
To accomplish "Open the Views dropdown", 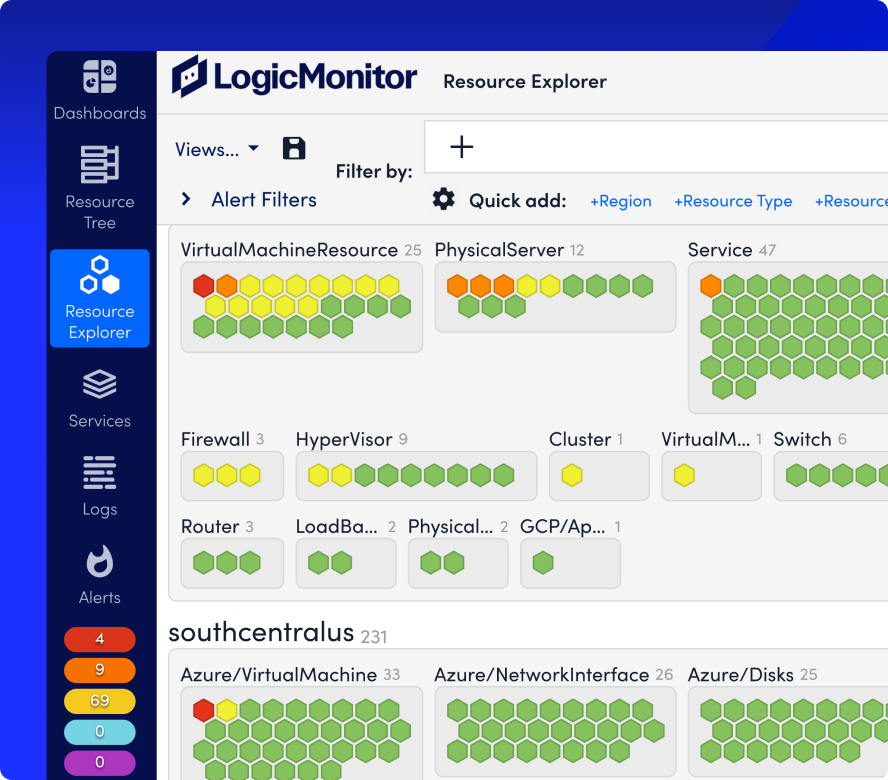I will point(217,150).
